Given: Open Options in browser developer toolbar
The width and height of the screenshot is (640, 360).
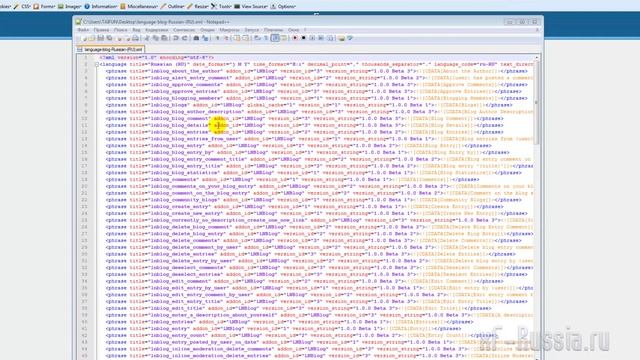Looking at the screenshot, I should [x=284, y=6].
